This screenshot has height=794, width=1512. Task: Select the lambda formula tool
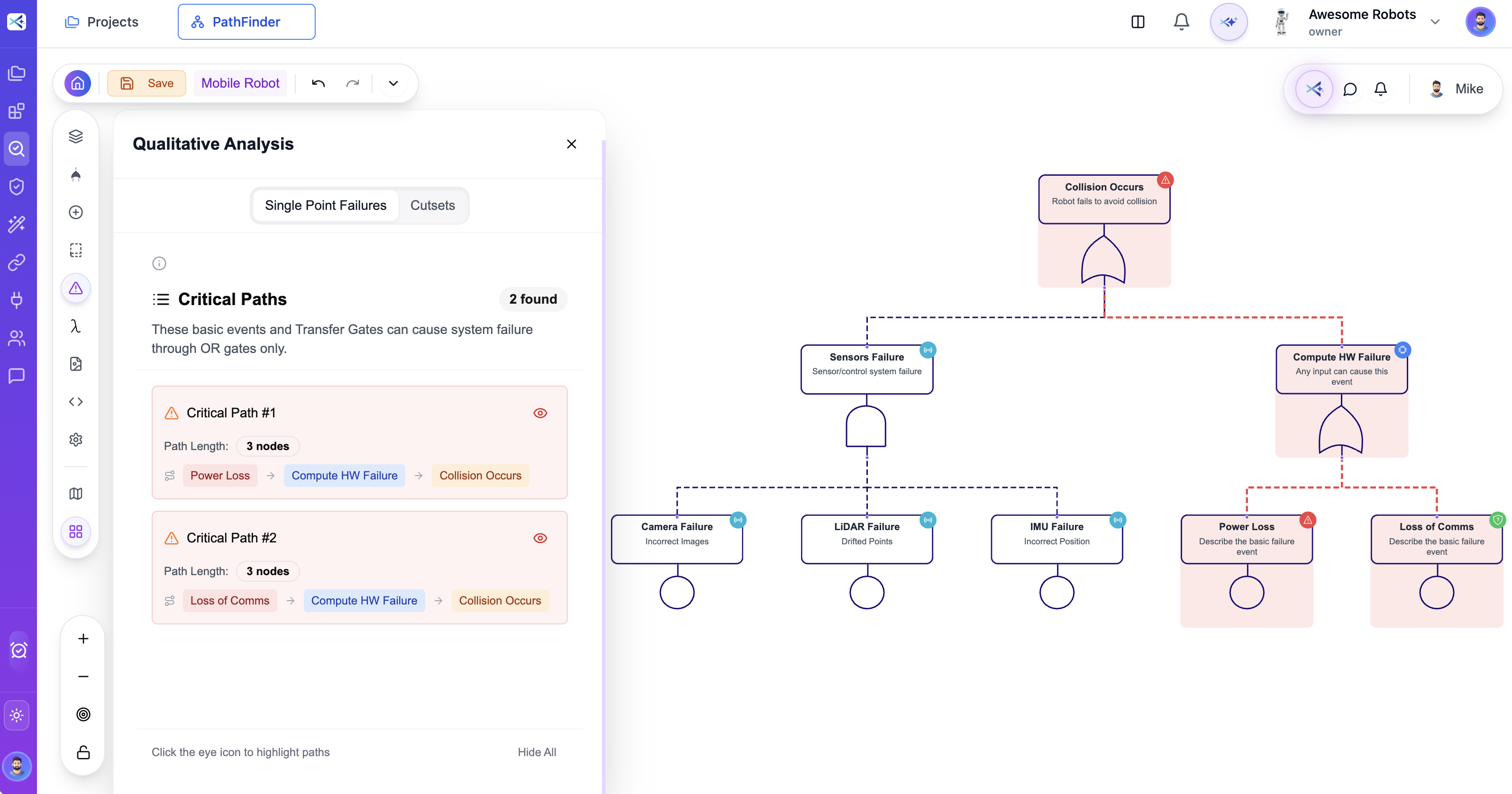[76, 326]
